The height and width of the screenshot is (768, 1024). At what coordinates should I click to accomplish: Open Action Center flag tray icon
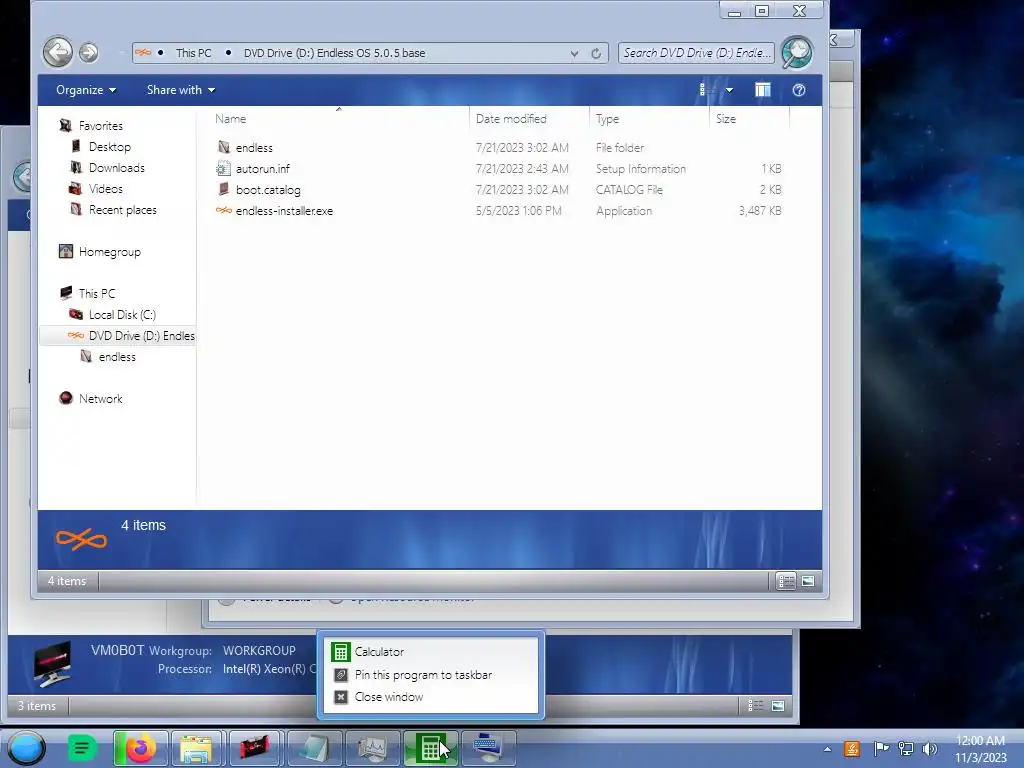pyautogui.click(x=881, y=748)
